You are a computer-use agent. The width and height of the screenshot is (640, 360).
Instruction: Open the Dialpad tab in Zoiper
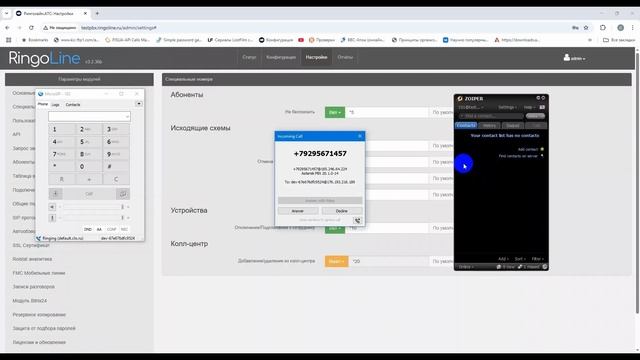point(513,125)
